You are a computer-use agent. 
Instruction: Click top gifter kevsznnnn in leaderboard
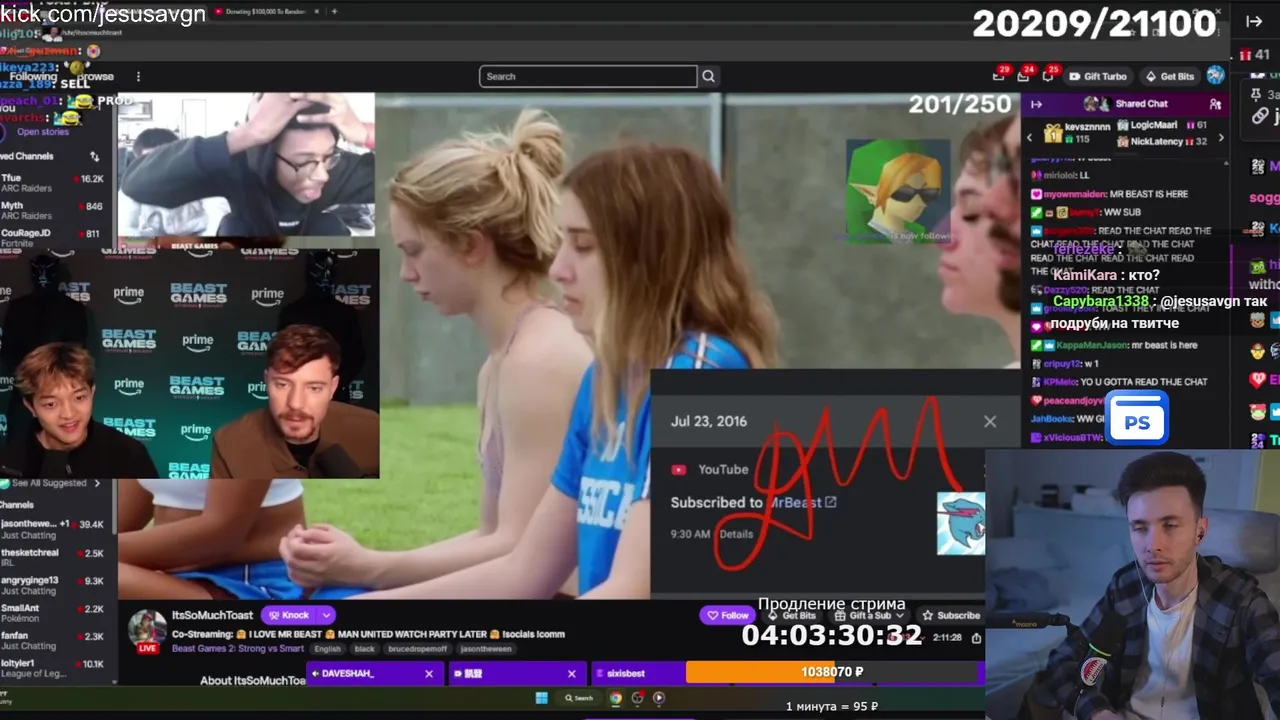[1077, 133]
